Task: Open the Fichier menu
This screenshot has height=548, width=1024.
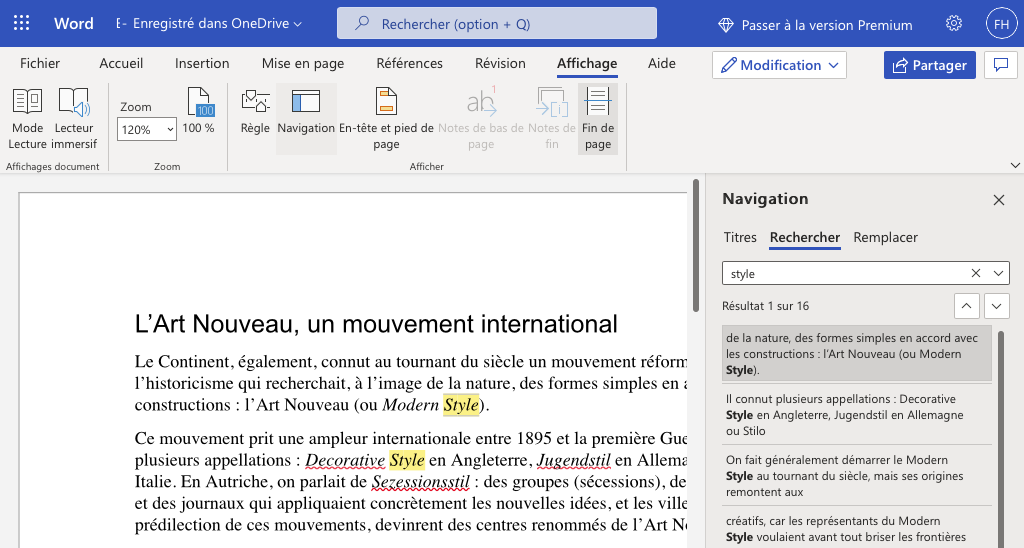Action: point(40,63)
